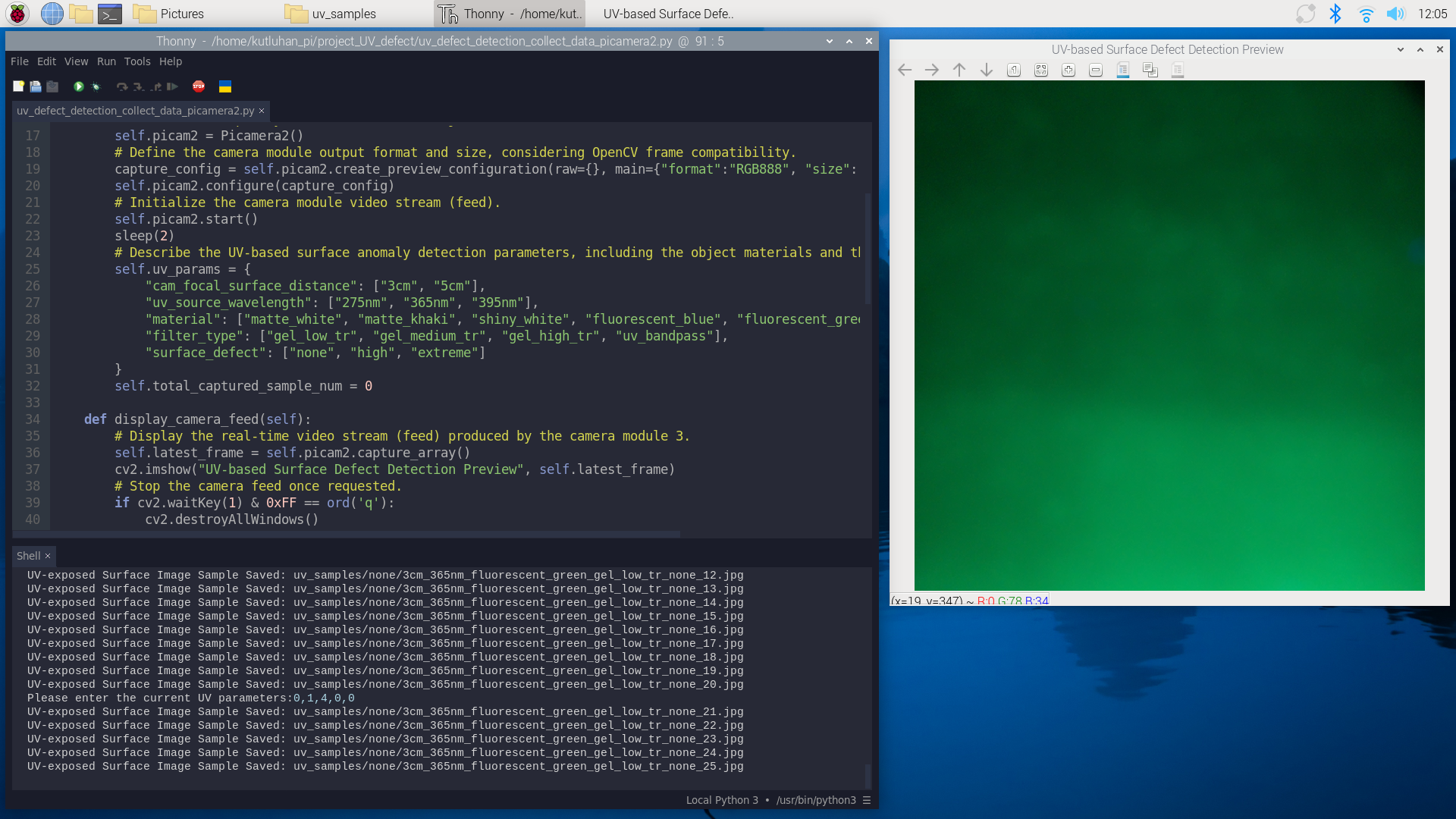This screenshot has height=819, width=1456.
Task: Close the Shell panel tab
Action: [x=48, y=556]
